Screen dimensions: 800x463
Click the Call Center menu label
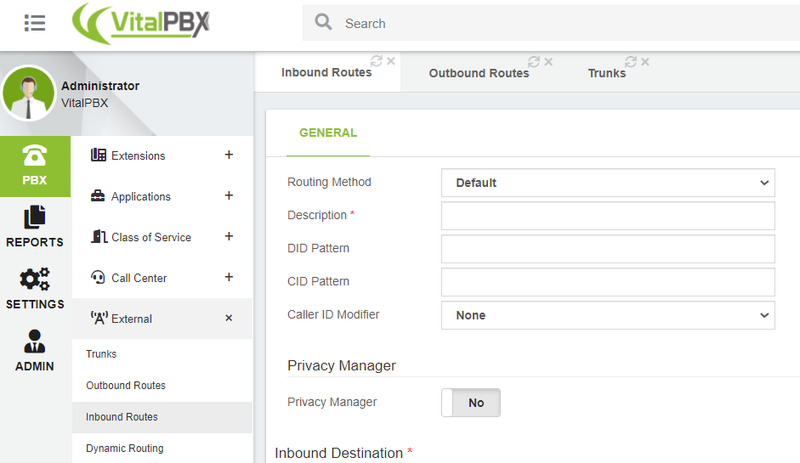[x=139, y=278]
